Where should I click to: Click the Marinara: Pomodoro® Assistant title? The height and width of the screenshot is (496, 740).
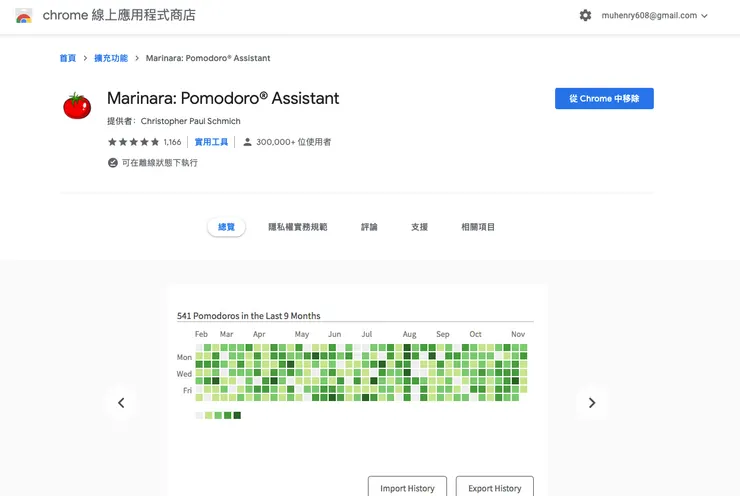[x=223, y=98]
